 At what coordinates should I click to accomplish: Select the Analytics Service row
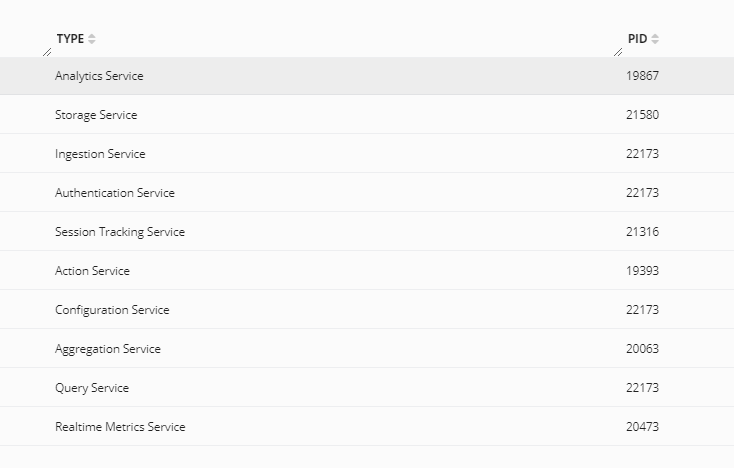coord(99,76)
